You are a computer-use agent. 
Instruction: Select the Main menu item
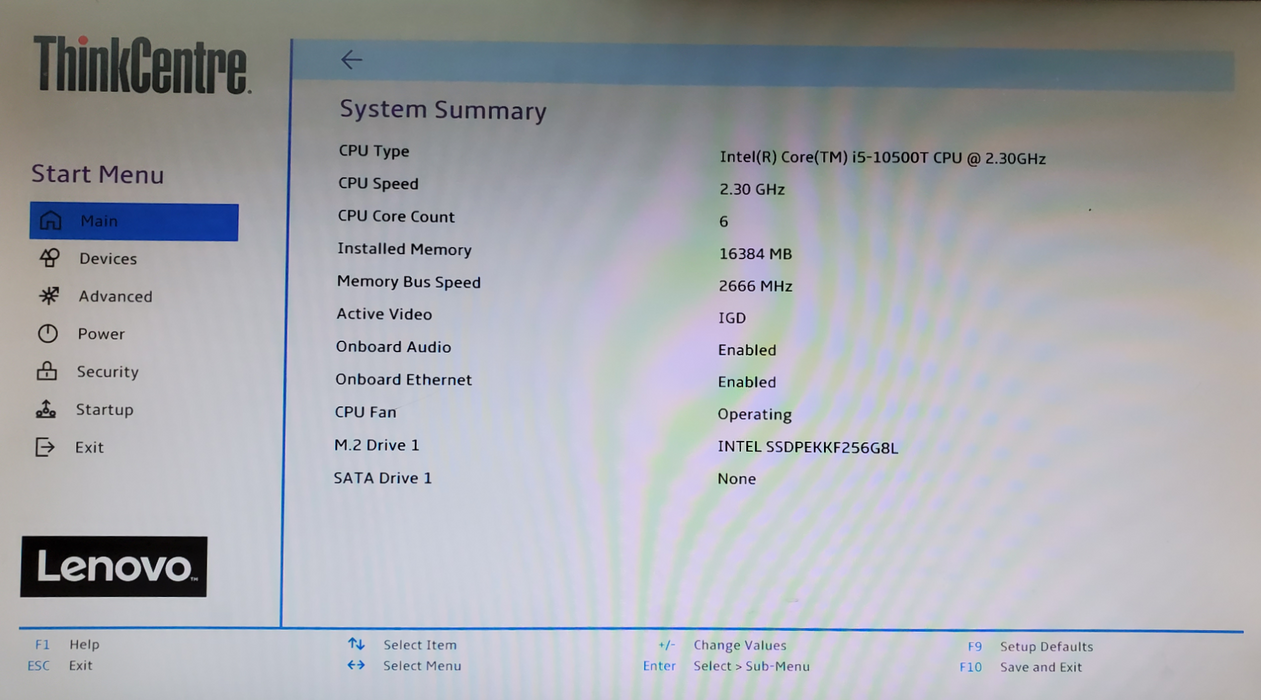[134, 221]
